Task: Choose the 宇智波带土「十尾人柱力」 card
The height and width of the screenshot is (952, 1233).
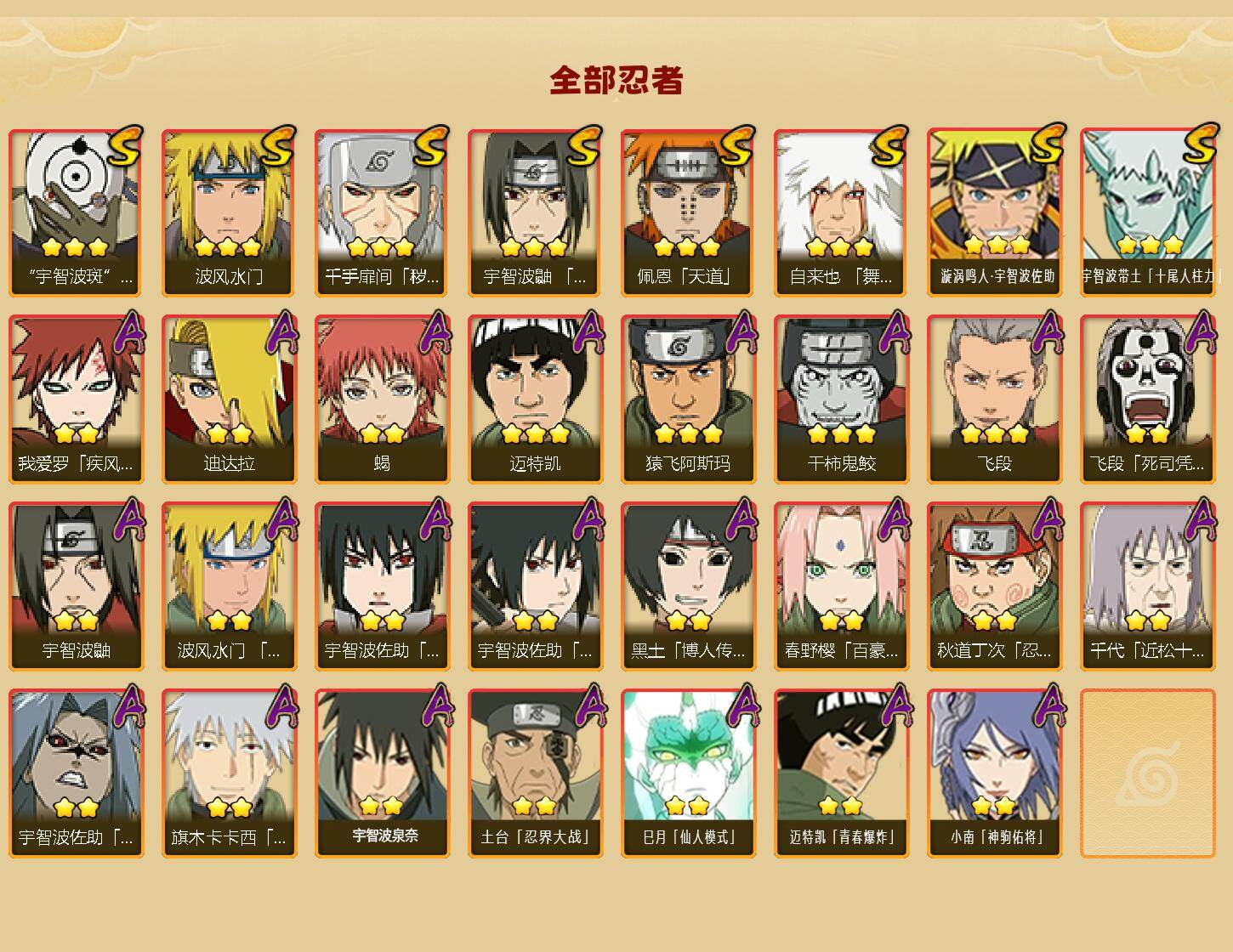Action: pyautogui.click(x=1147, y=212)
